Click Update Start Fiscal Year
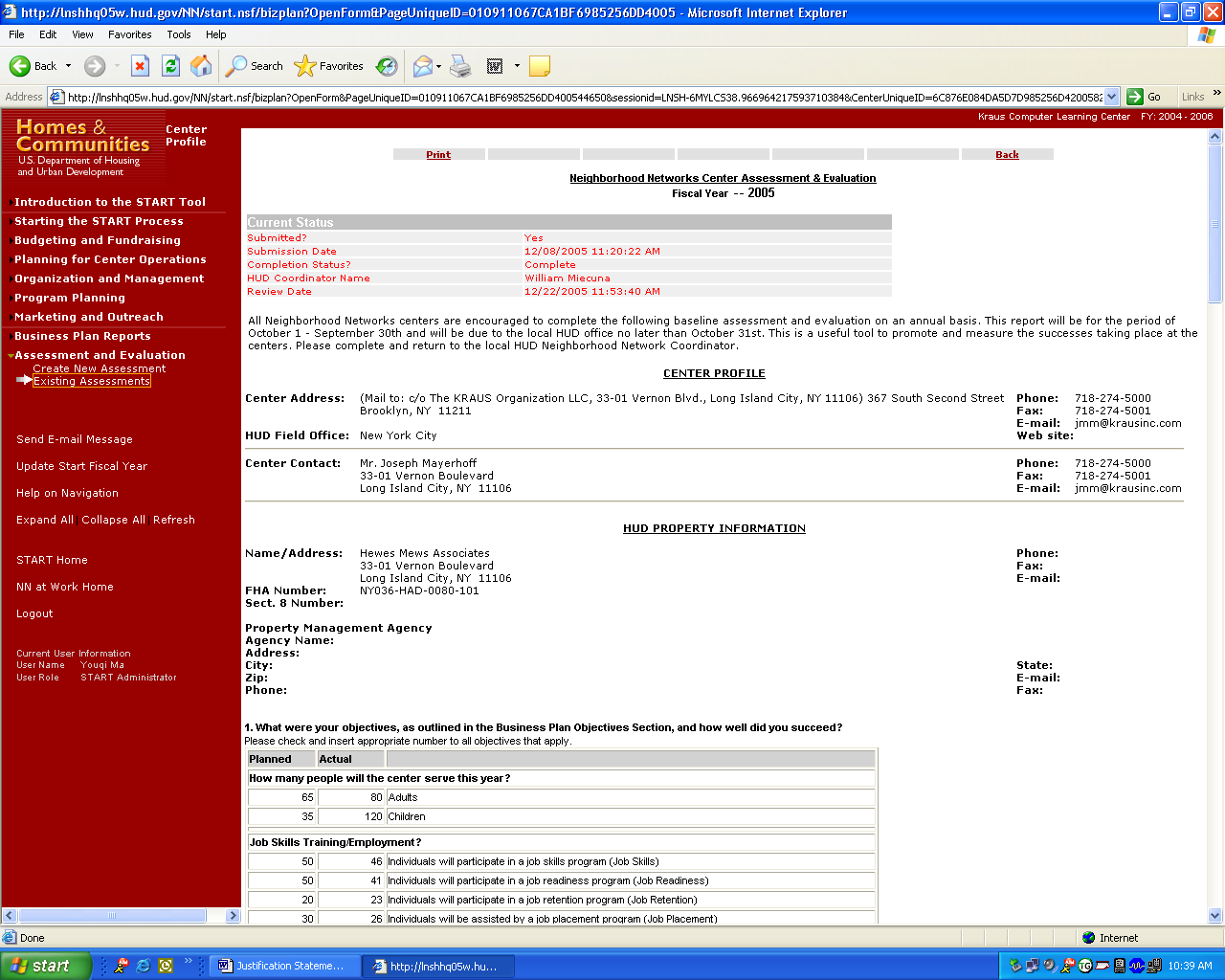1225x980 pixels. (x=81, y=466)
